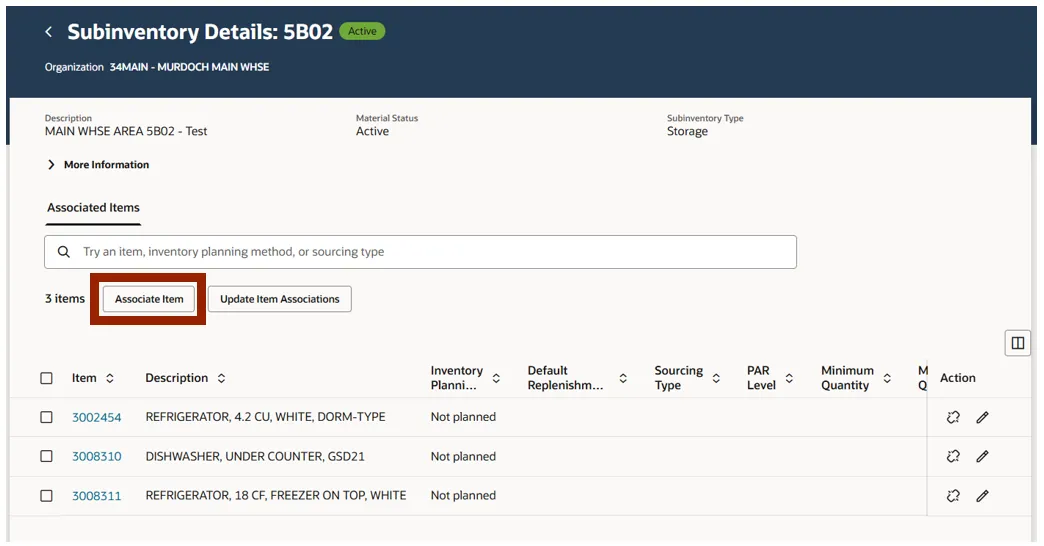Check the box for item 3002454
Viewport: 1044px width, 546px height.
click(x=47, y=417)
